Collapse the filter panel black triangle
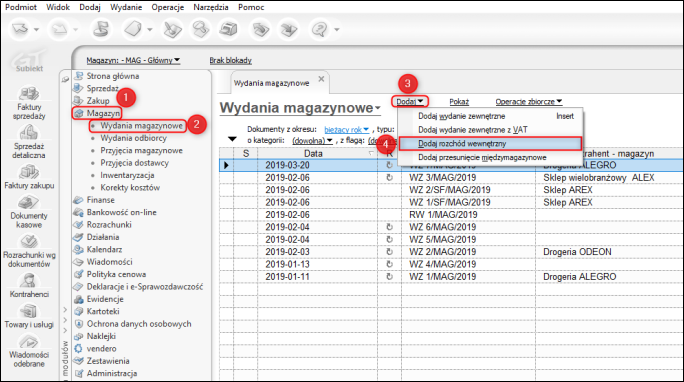The width and height of the screenshot is (684, 382). 232,139
